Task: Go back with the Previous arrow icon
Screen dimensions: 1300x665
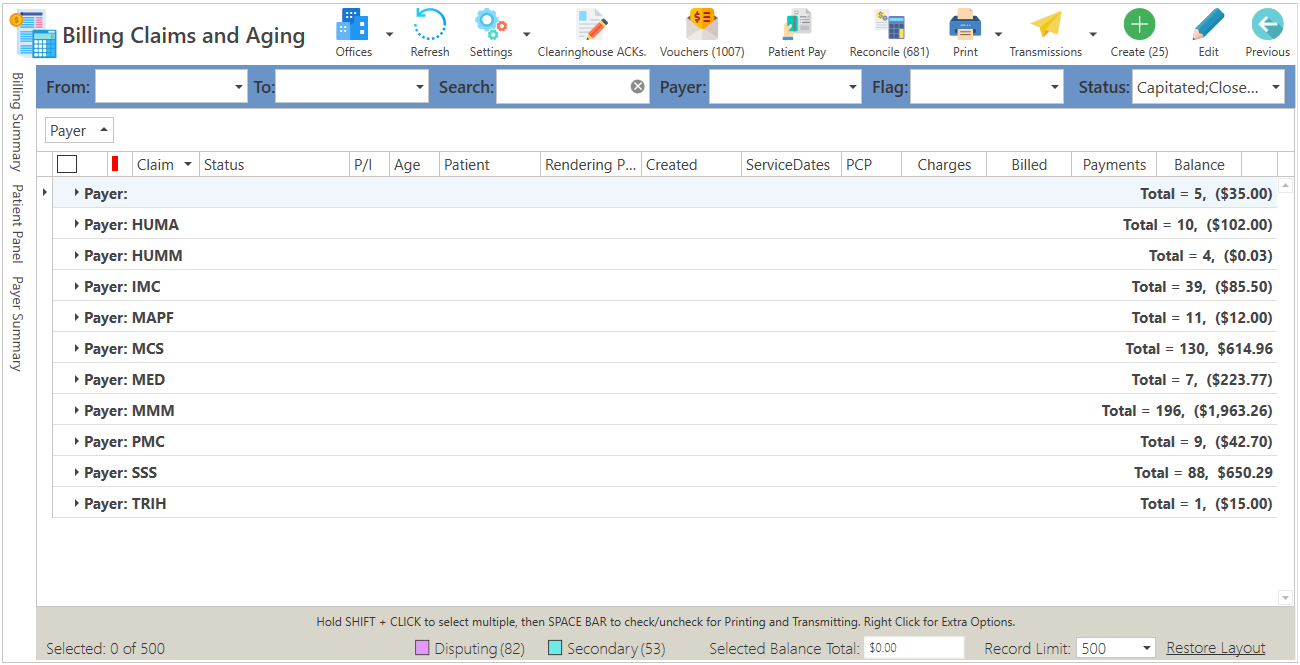Action: [1267, 24]
